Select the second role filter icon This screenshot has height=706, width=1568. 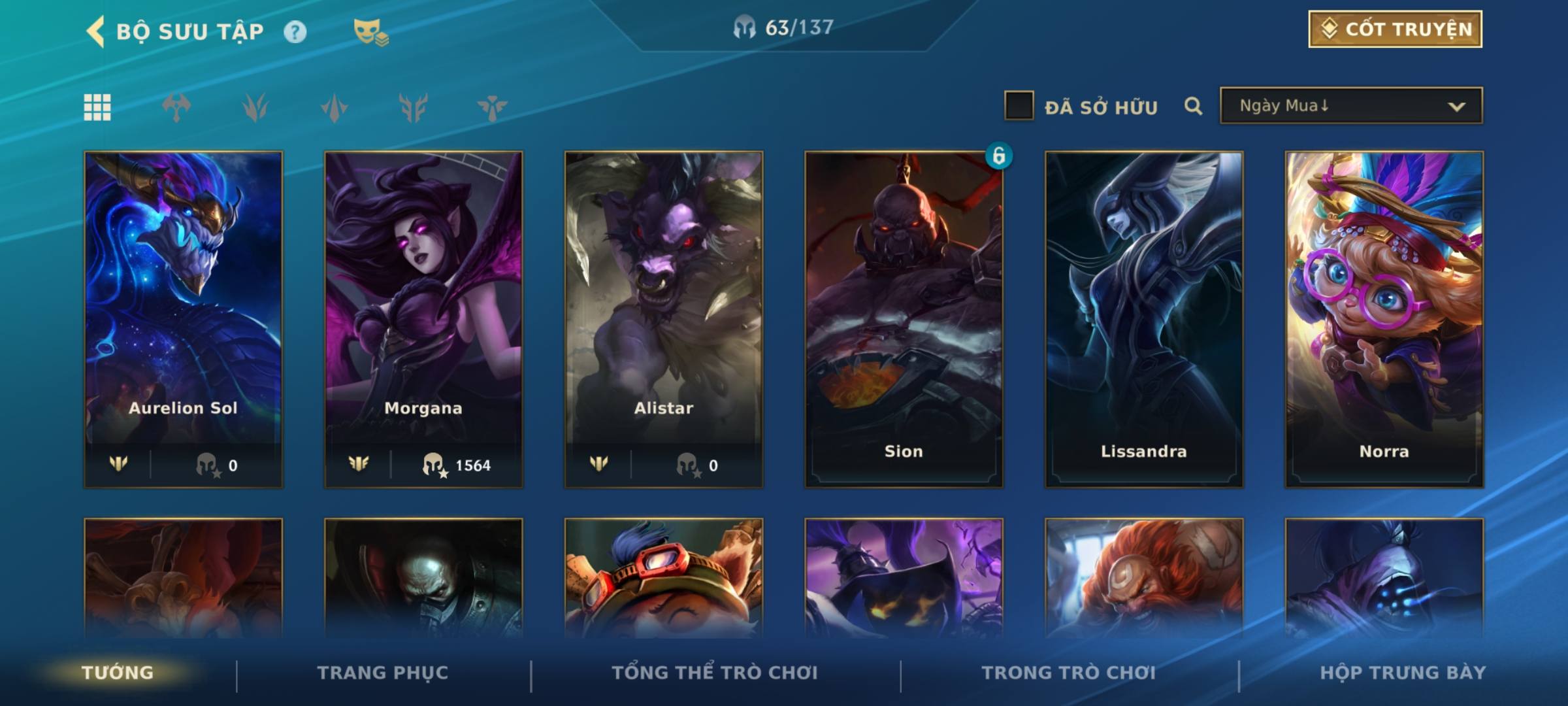(255, 107)
